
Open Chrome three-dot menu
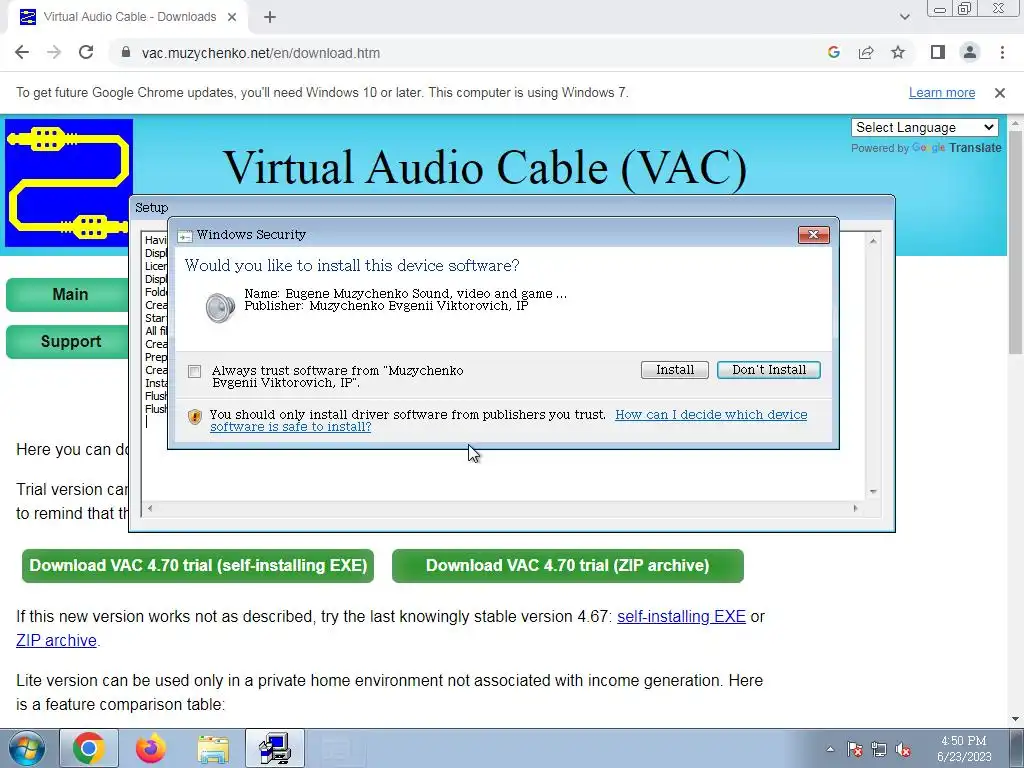pyautogui.click(x=1002, y=53)
